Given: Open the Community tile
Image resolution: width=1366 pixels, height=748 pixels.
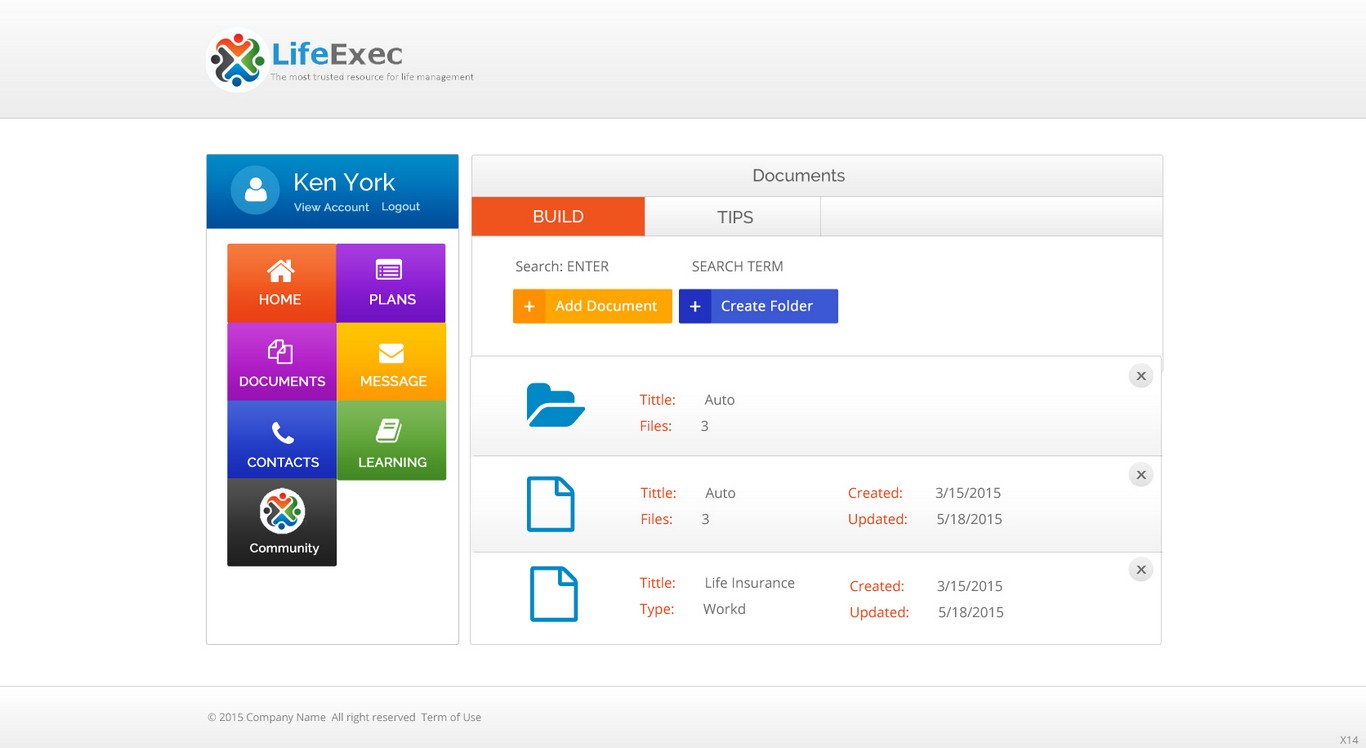Looking at the screenshot, I should (x=281, y=522).
